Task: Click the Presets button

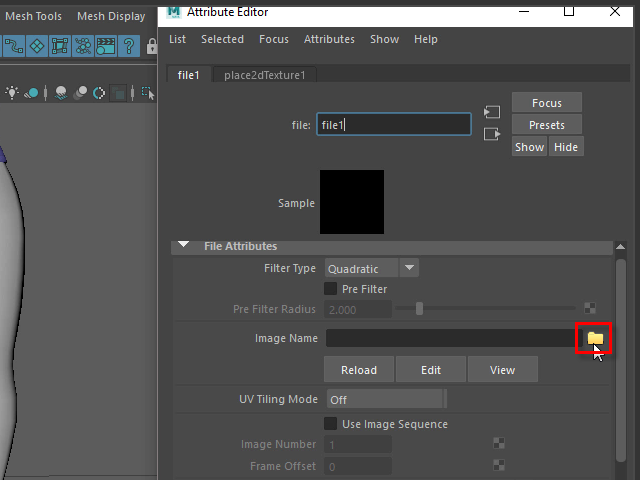Action: [x=546, y=125]
